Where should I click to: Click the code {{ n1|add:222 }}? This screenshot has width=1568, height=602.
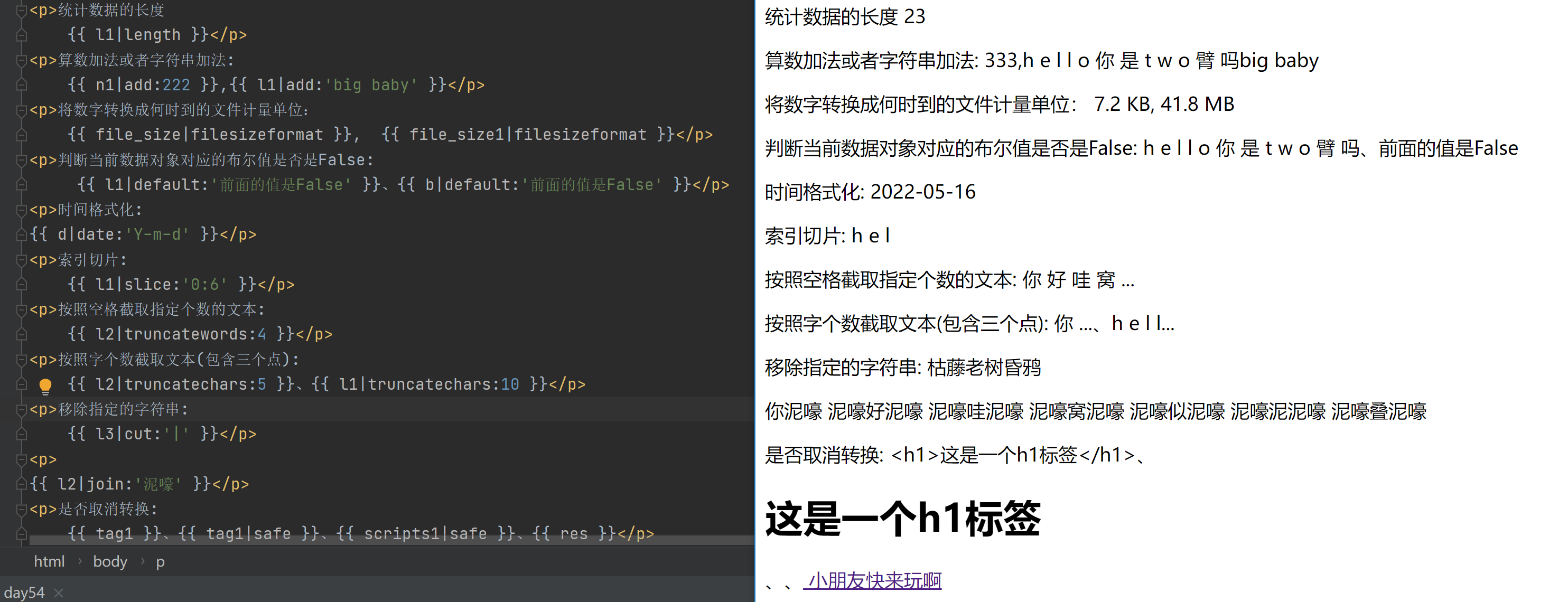point(143,84)
